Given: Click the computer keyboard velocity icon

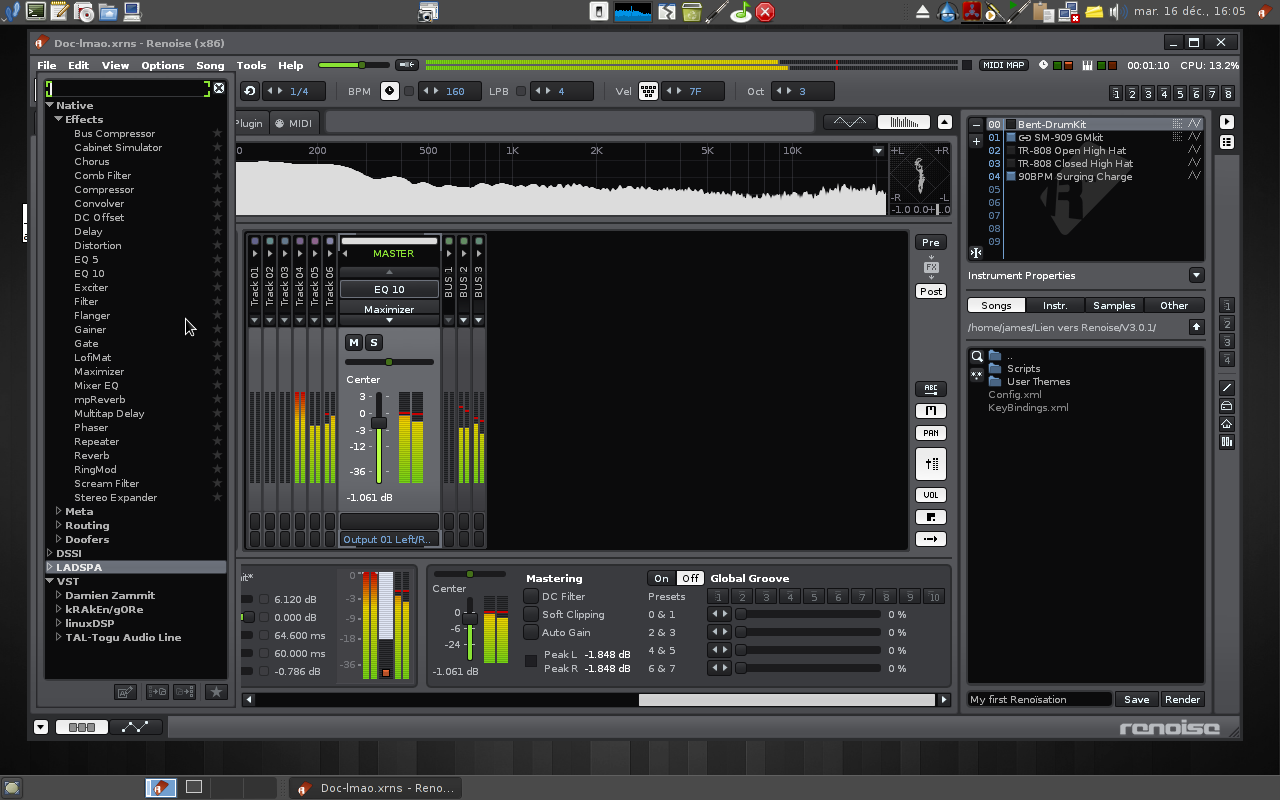Looking at the screenshot, I should point(648,91).
